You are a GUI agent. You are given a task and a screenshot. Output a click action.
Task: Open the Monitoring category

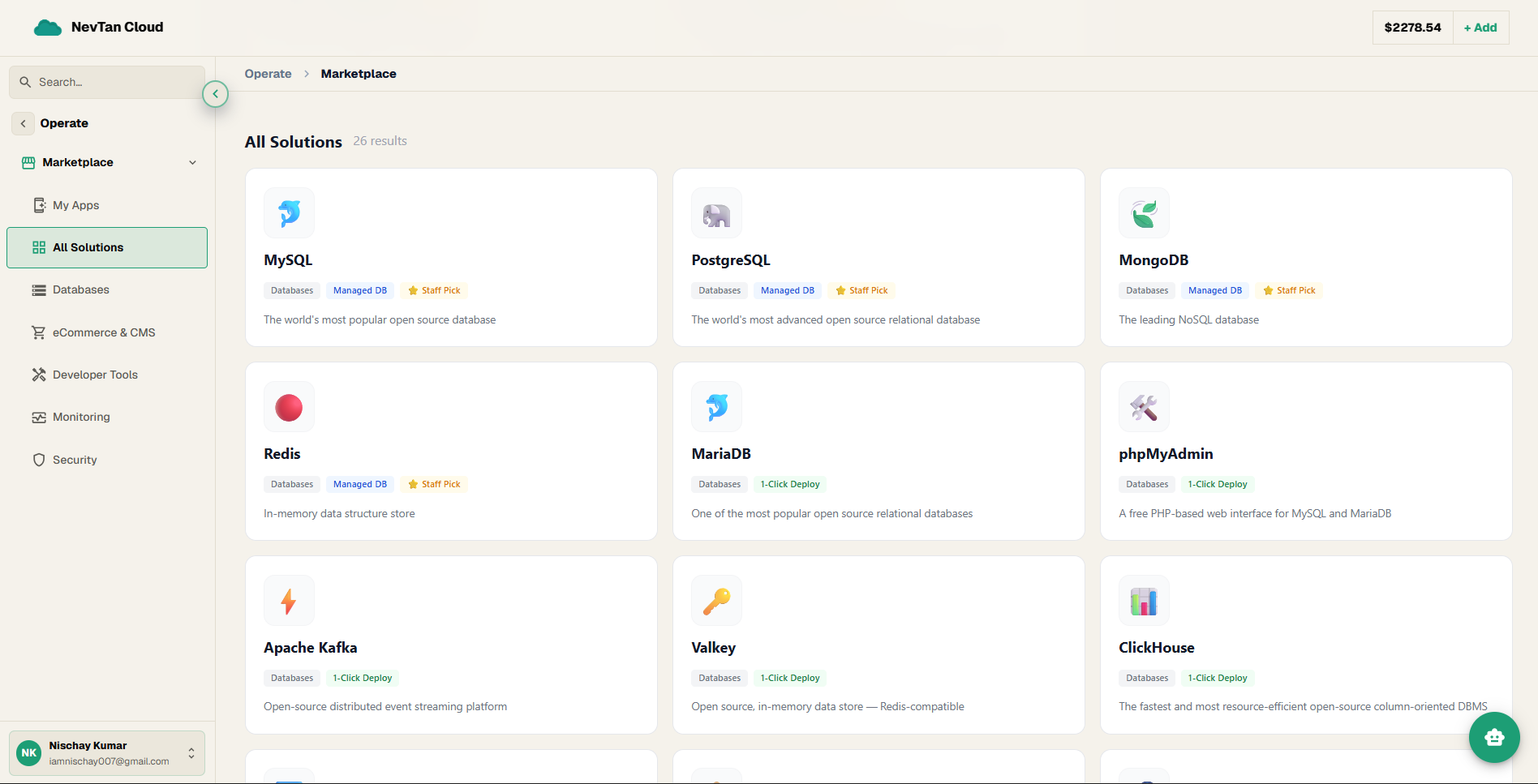click(x=107, y=417)
